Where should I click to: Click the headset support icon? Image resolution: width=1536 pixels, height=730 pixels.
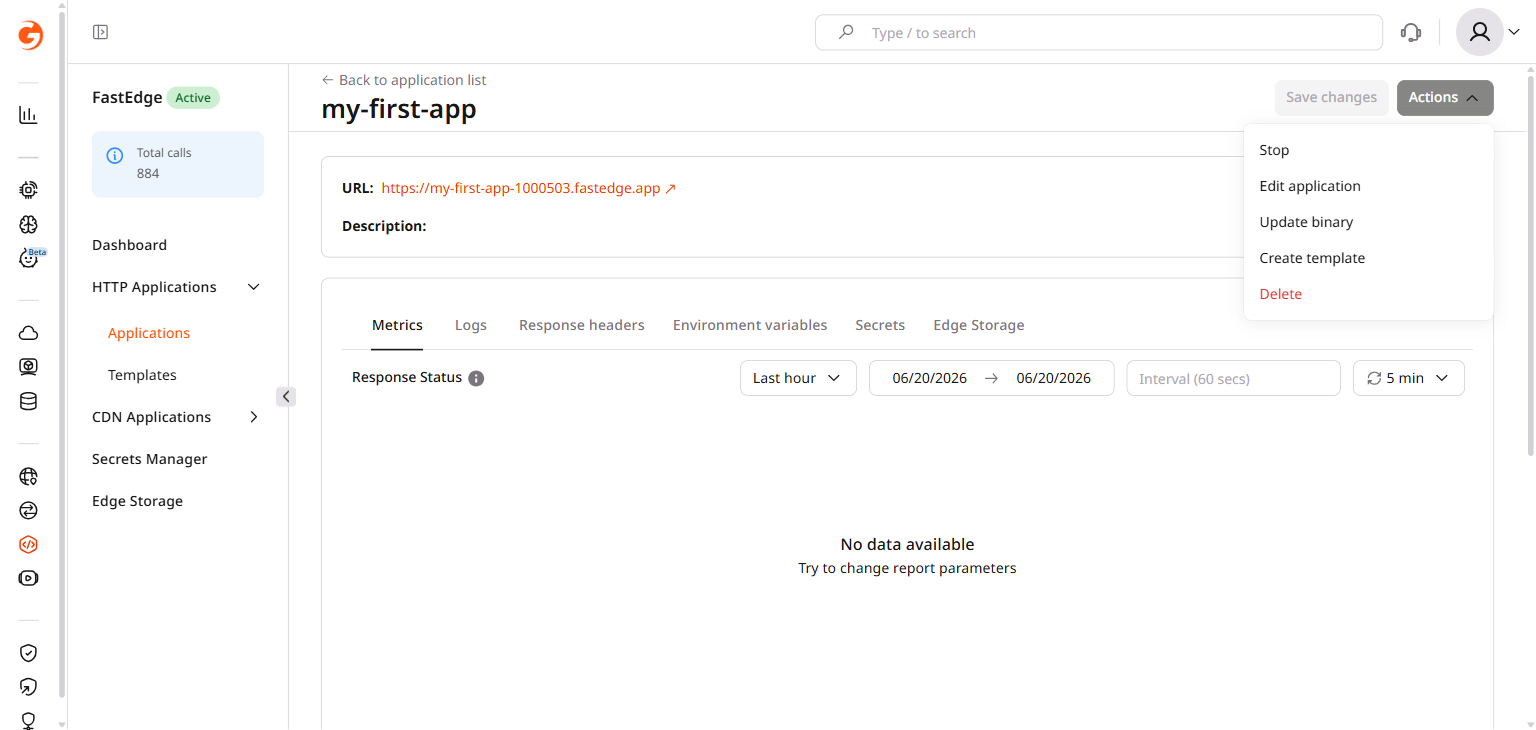click(x=1411, y=32)
